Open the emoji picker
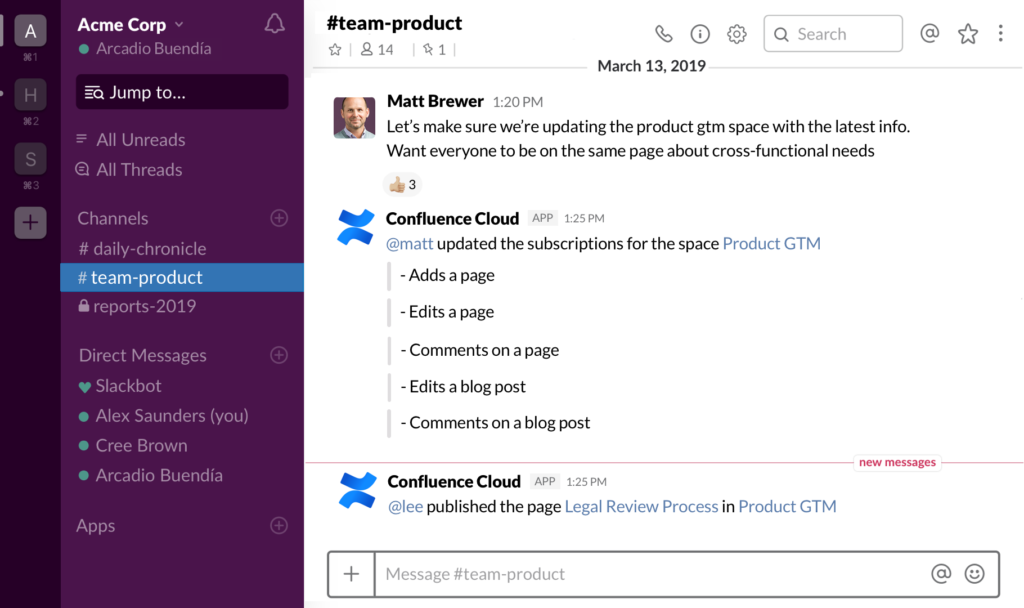 974,573
